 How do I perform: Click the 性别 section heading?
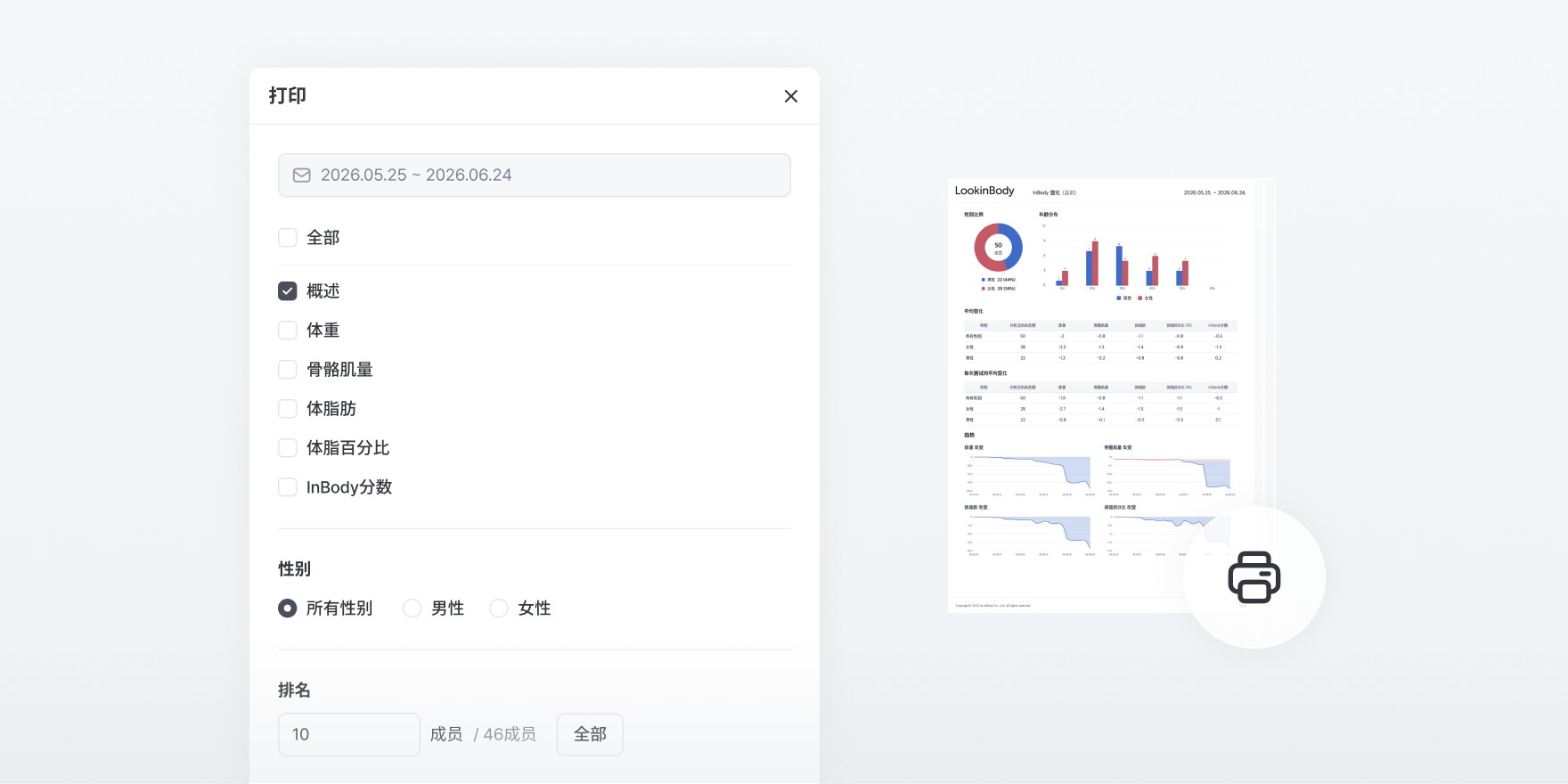[294, 569]
